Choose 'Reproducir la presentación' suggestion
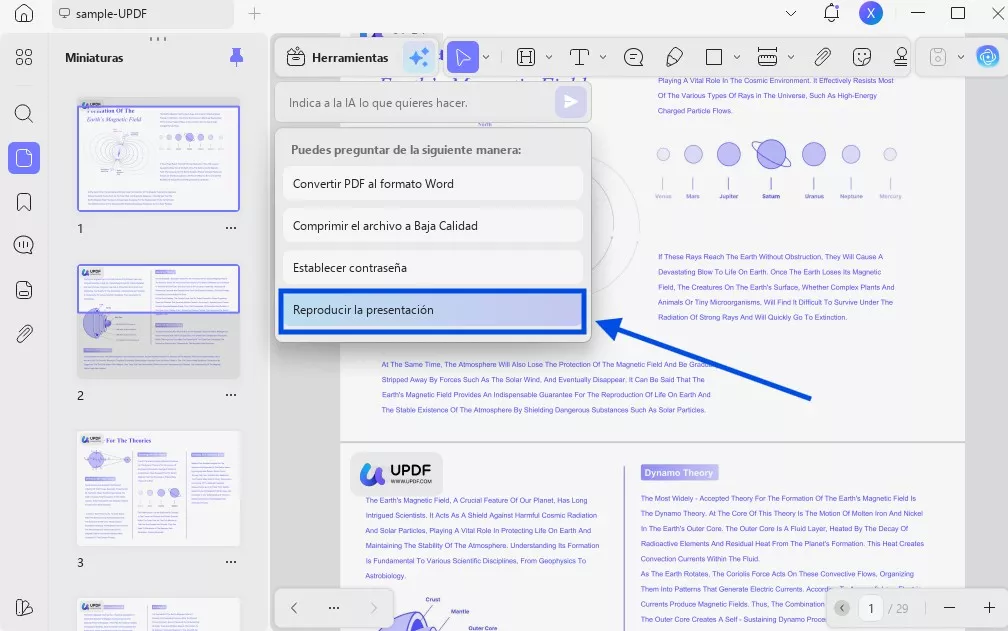This screenshot has height=631, width=1008. point(433,310)
